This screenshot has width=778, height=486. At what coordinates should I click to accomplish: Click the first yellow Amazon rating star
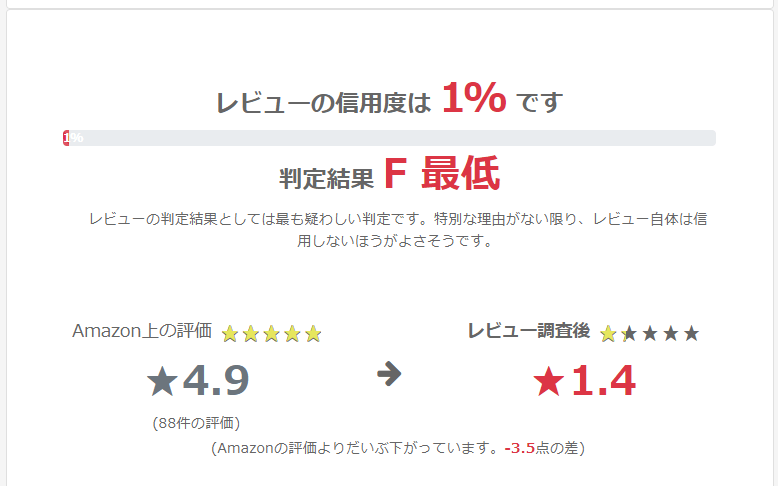(x=230, y=333)
